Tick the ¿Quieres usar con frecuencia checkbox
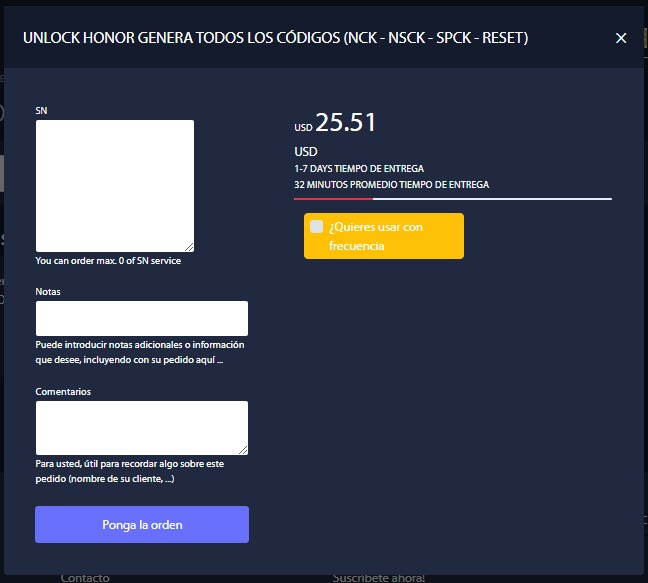The image size is (648, 583). pos(317,226)
